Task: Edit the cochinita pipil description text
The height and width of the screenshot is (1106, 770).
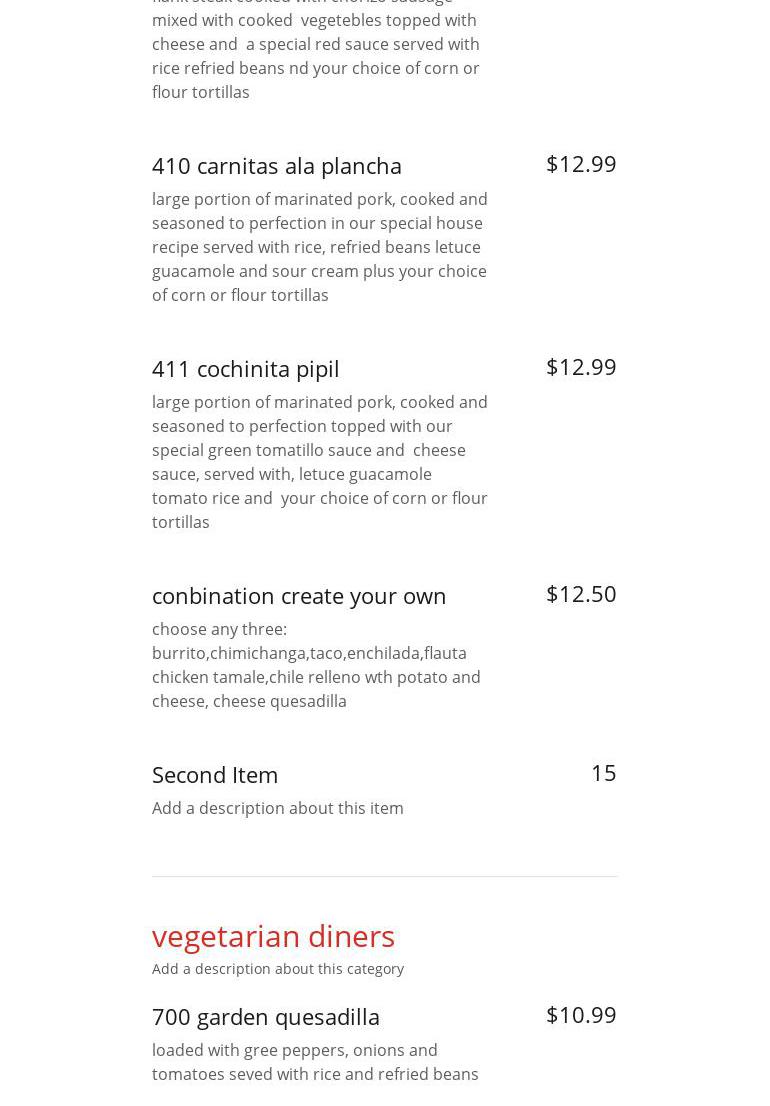Action: (320, 462)
